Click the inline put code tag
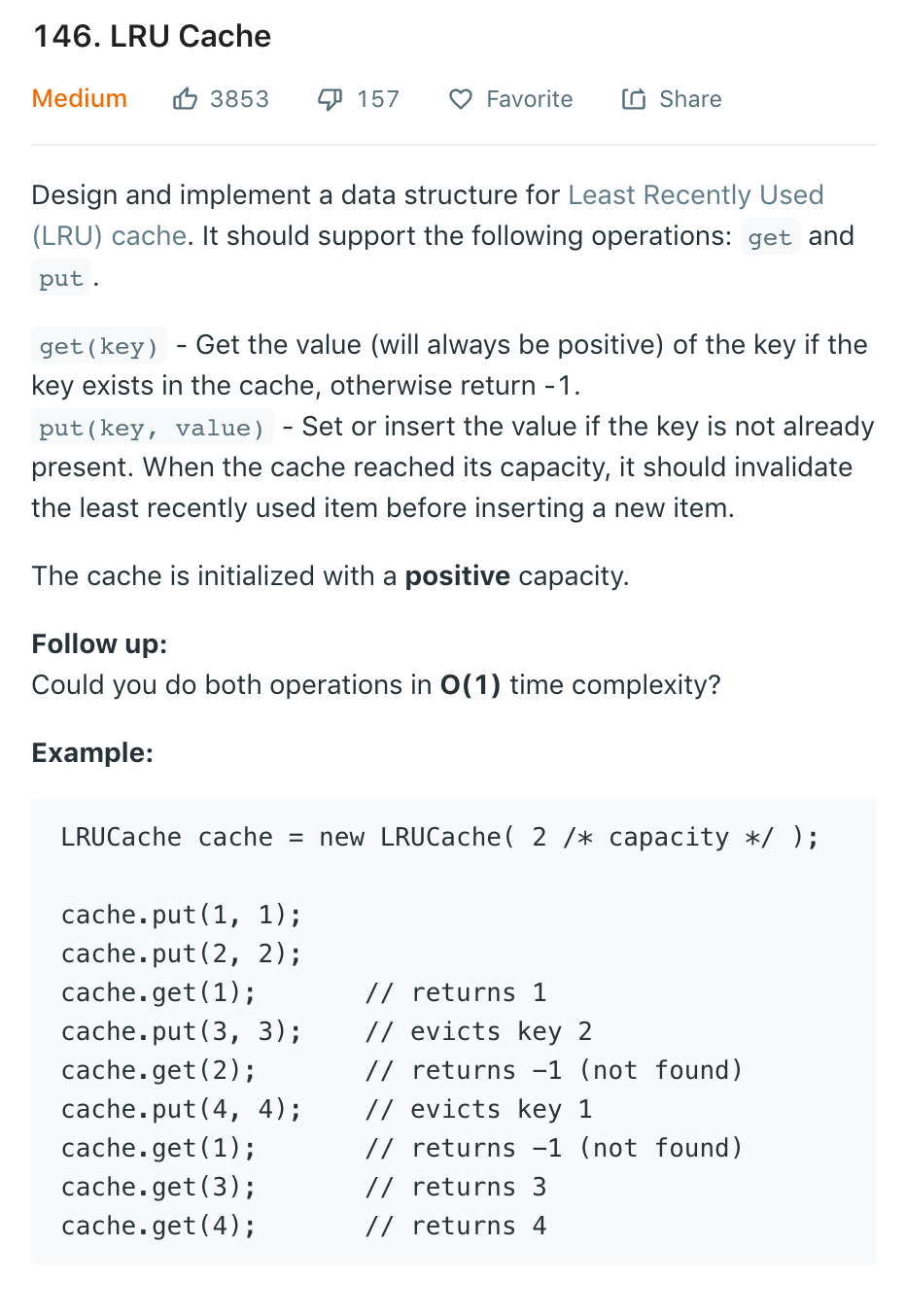Viewport: 906px width, 1316px height. coord(61,279)
